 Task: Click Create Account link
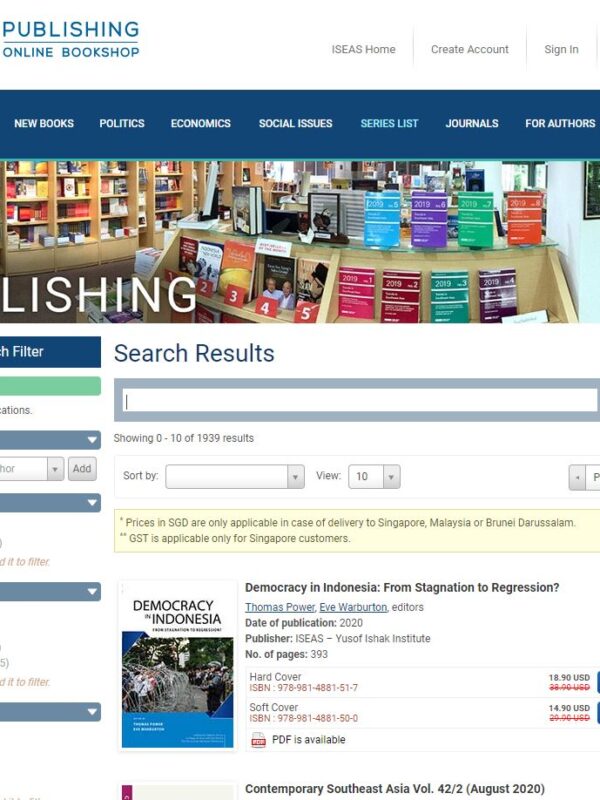(x=469, y=49)
